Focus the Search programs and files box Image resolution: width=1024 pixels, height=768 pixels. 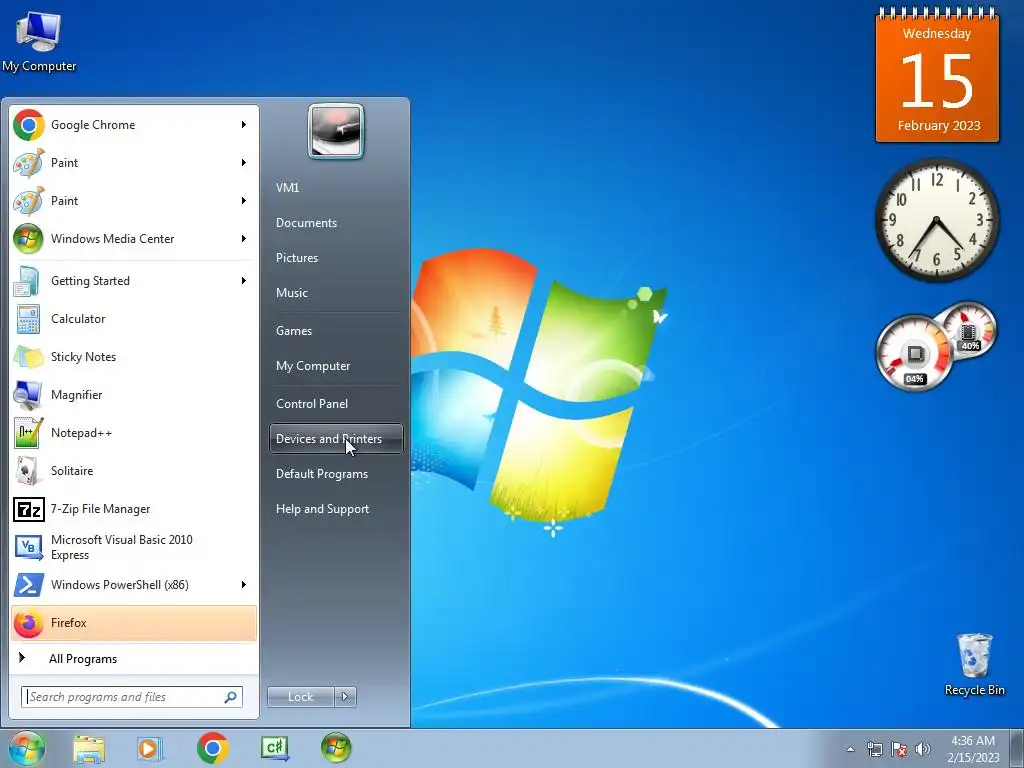pos(132,697)
